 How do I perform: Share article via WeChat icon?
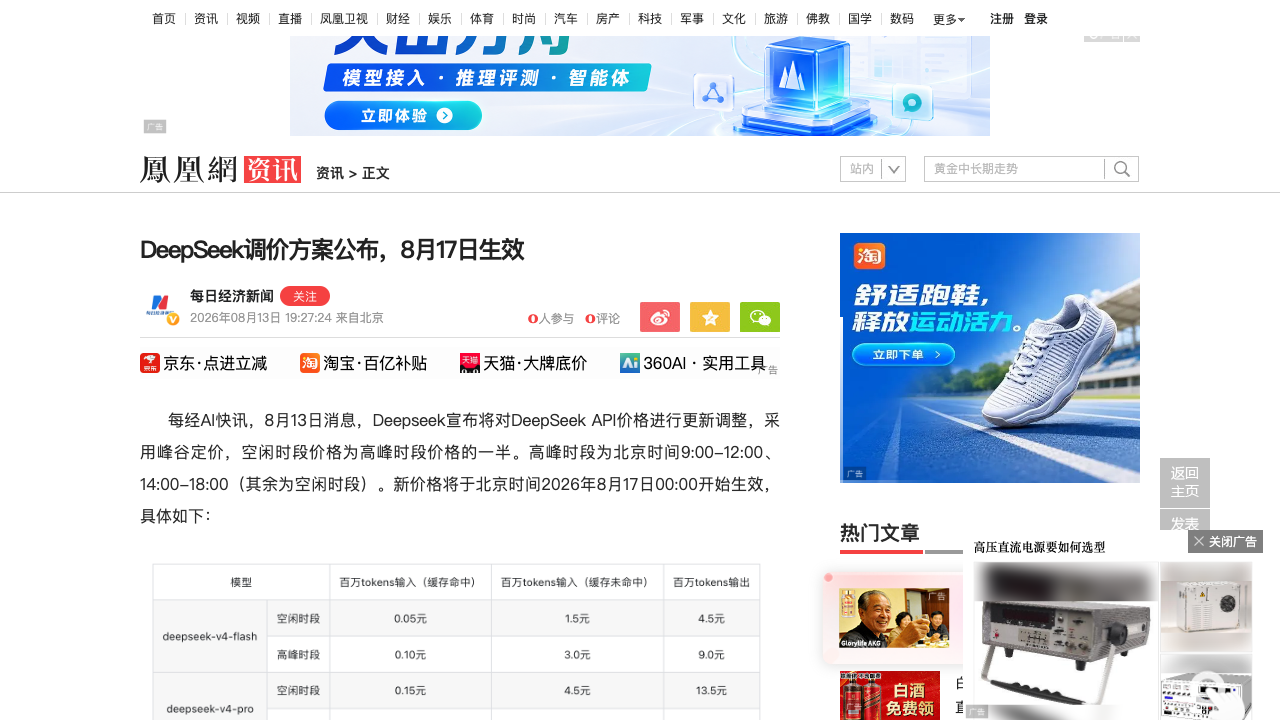pyautogui.click(x=760, y=317)
